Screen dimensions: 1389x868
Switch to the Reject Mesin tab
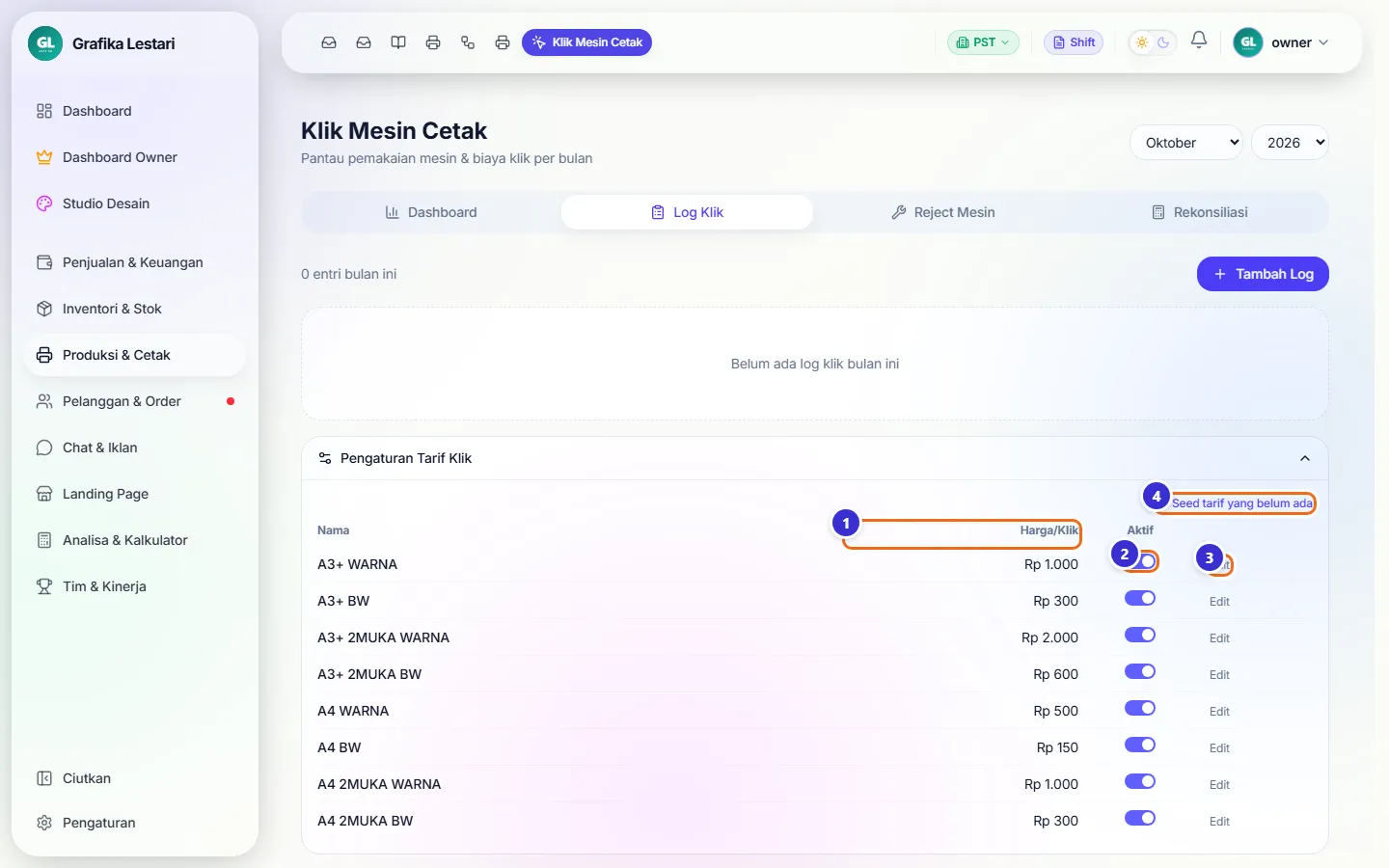click(943, 212)
